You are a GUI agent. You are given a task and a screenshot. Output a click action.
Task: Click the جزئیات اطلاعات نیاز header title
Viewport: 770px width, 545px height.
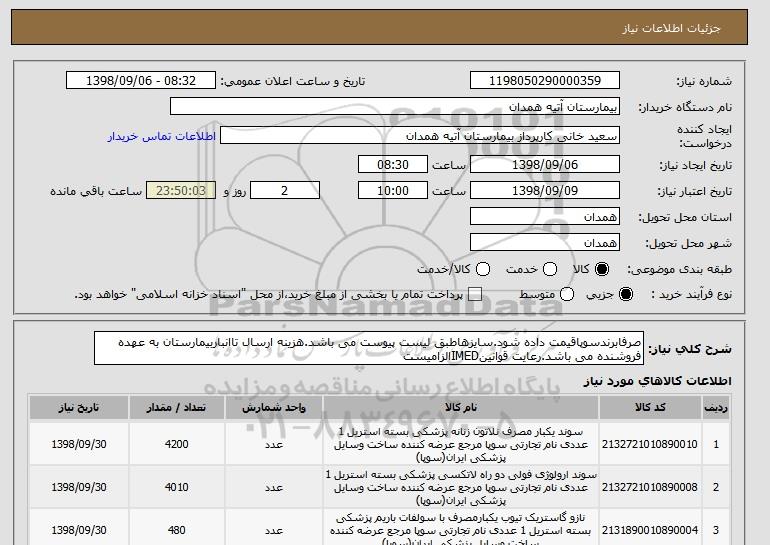671,28
